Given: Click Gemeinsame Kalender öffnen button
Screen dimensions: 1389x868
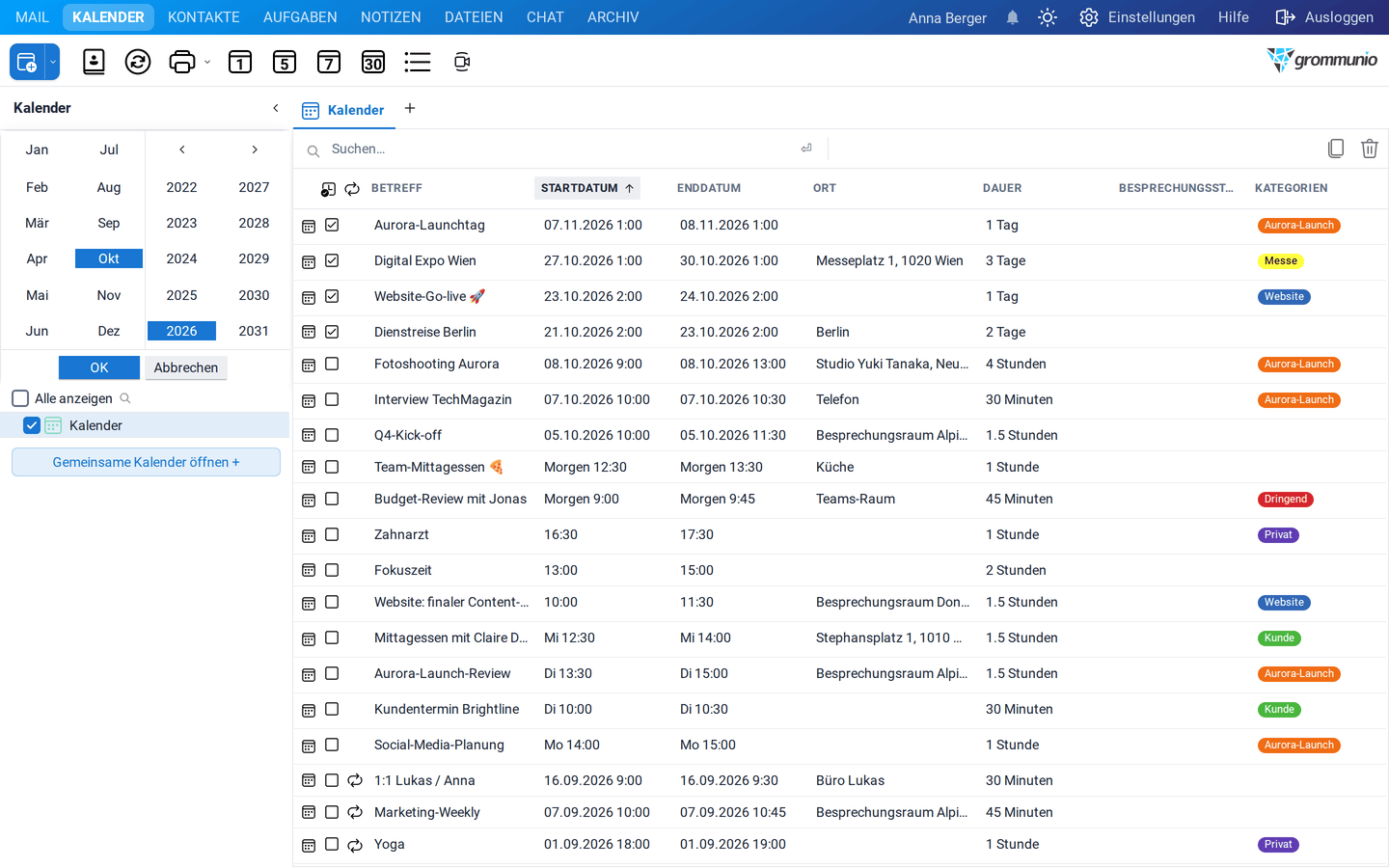Looking at the screenshot, I should pyautogui.click(x=146, y=462).
